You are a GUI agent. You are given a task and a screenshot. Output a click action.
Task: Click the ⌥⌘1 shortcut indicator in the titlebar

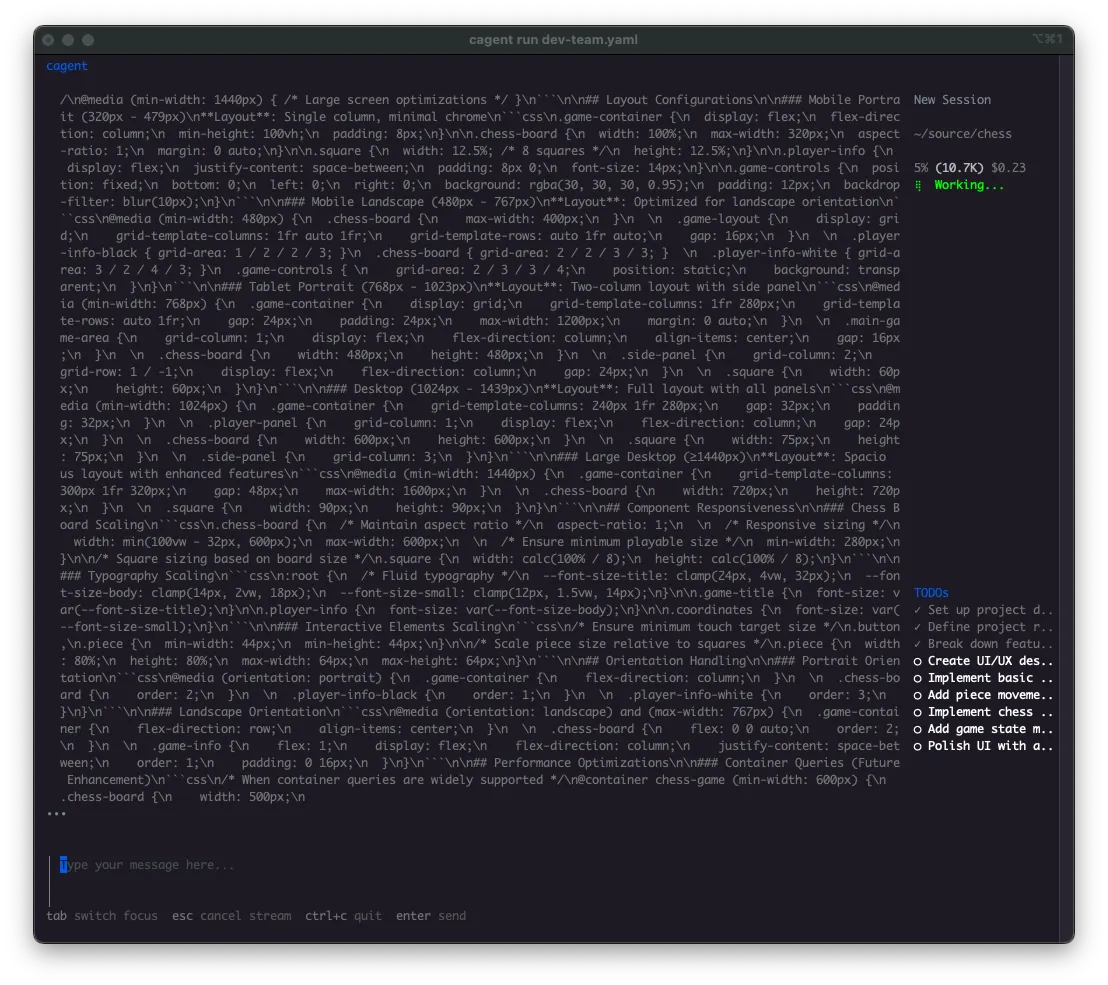click(1047, 40)
